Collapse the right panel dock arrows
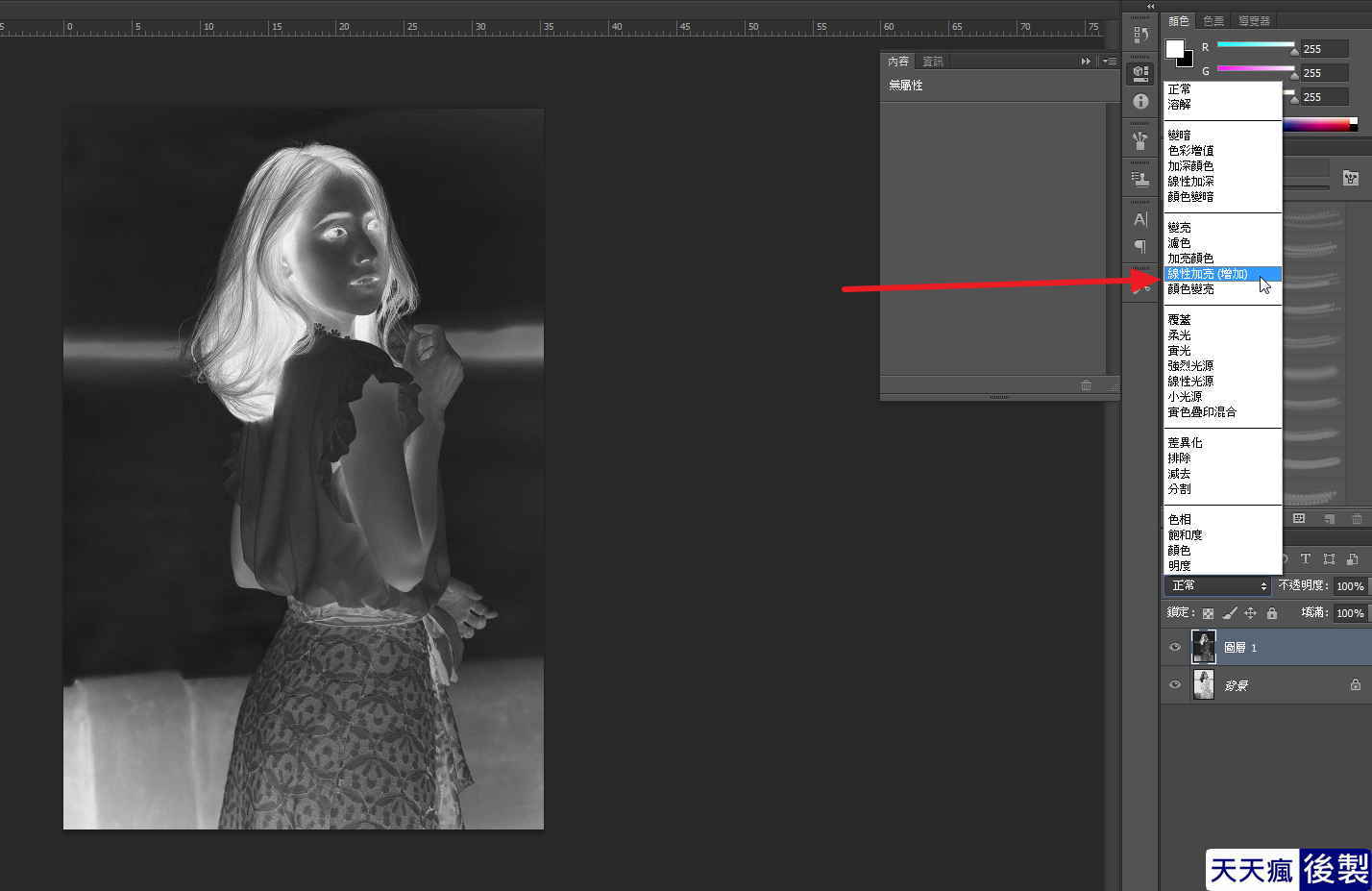 click(1151, 6)
